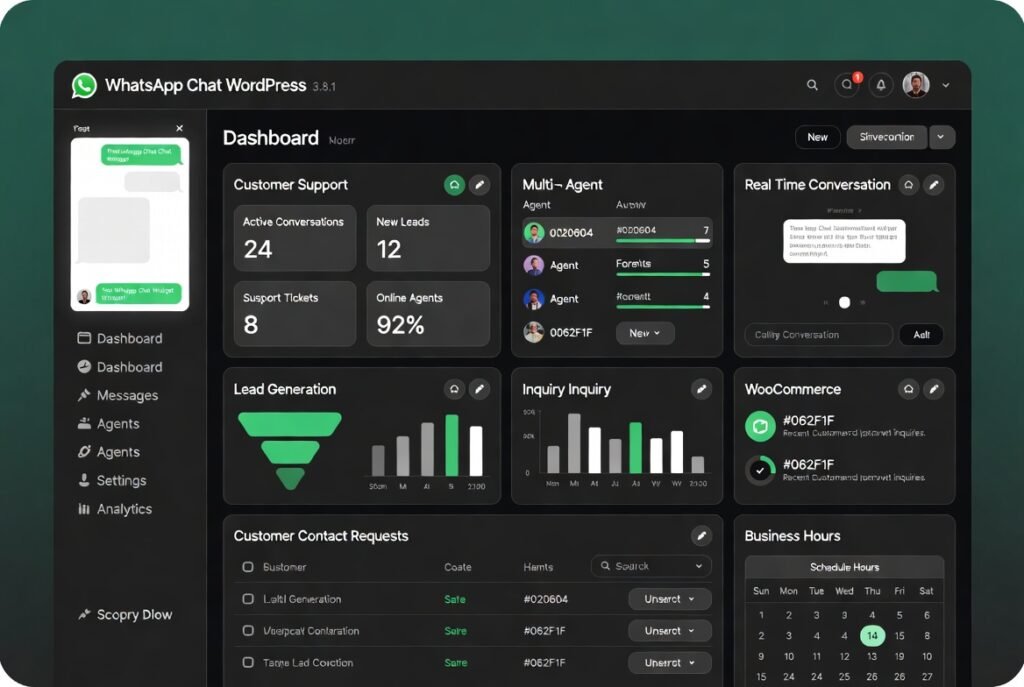Screen dimensions: 1024x687
Task: Click the checkmark progress ring icon in WooCommerce
Action: tap(760, 470)
